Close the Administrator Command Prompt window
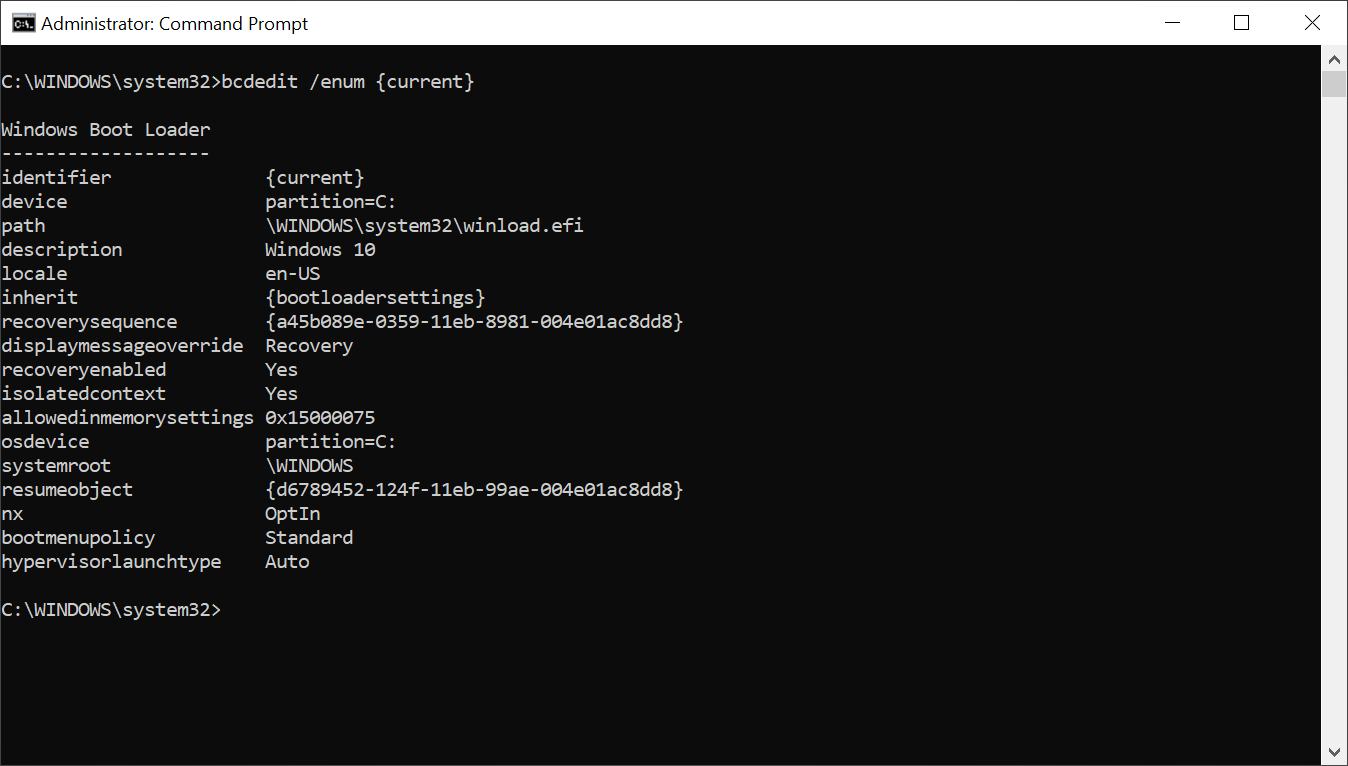 [1312, 23]
